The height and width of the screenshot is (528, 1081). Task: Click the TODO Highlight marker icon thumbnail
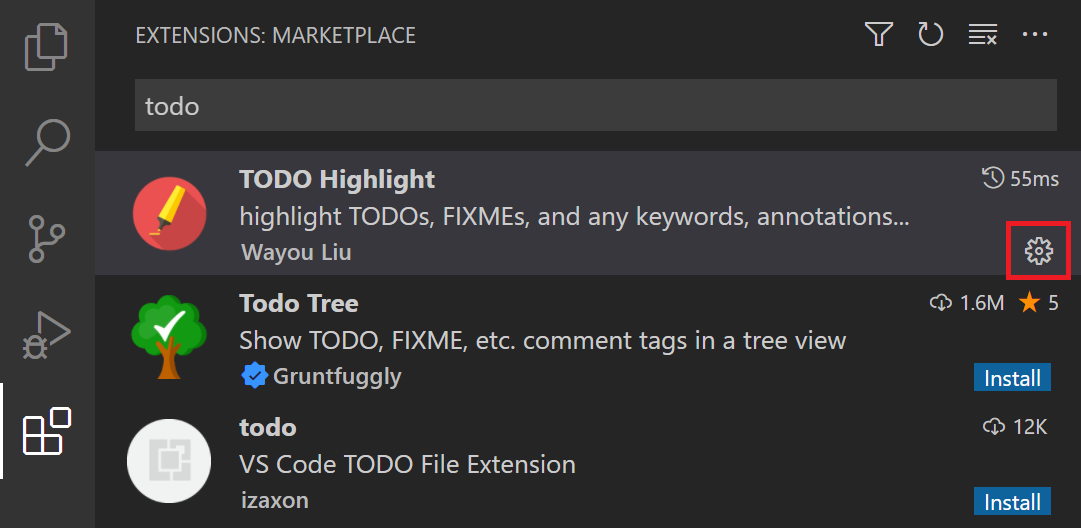(169, 213)
